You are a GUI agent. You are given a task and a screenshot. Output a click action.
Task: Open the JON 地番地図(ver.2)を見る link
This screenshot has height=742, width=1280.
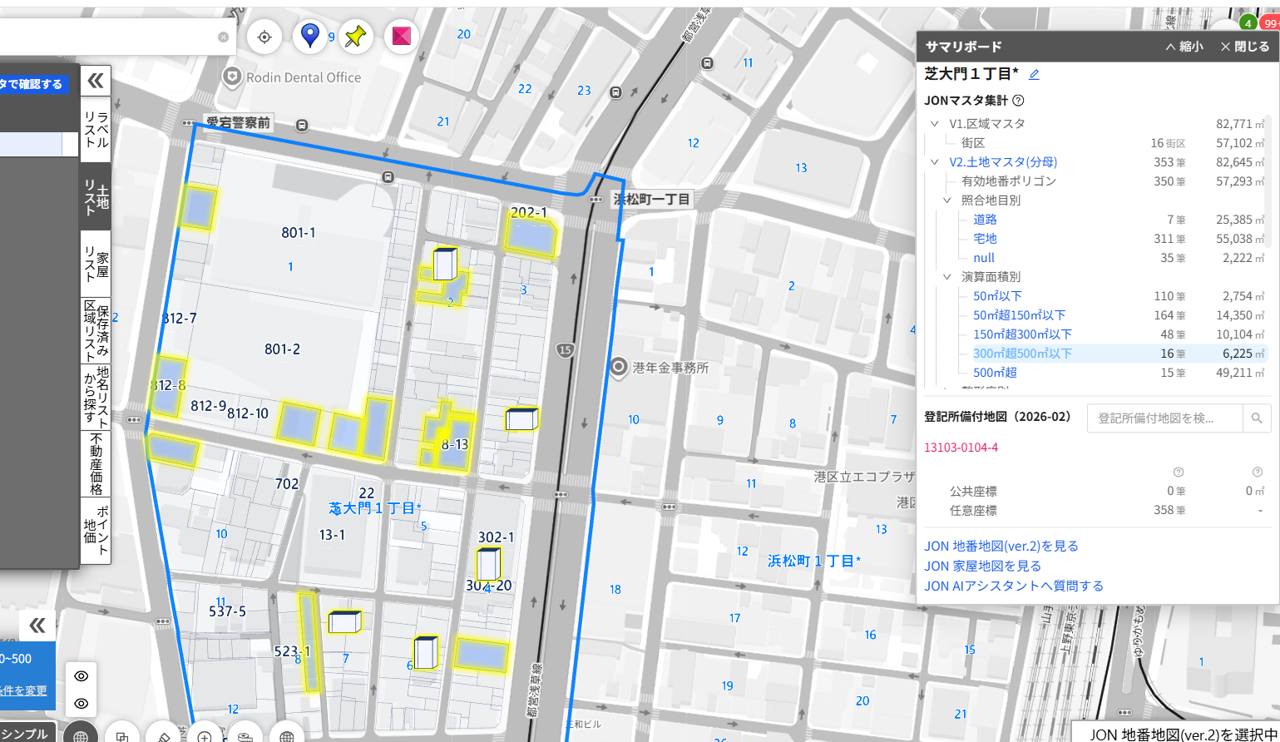point(1001,546)
